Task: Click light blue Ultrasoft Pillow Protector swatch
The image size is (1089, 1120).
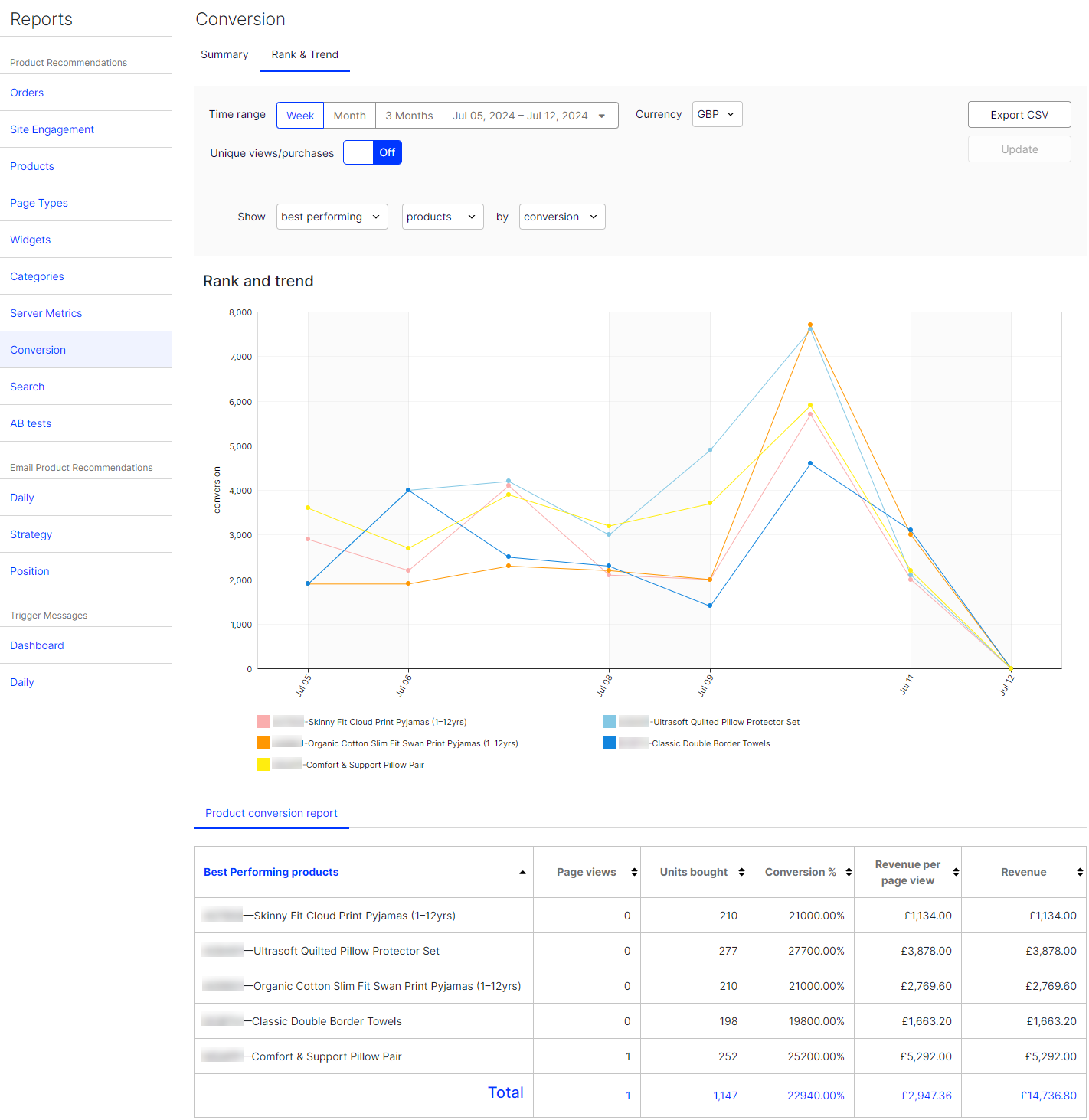Action: click(x=609, y=722)
